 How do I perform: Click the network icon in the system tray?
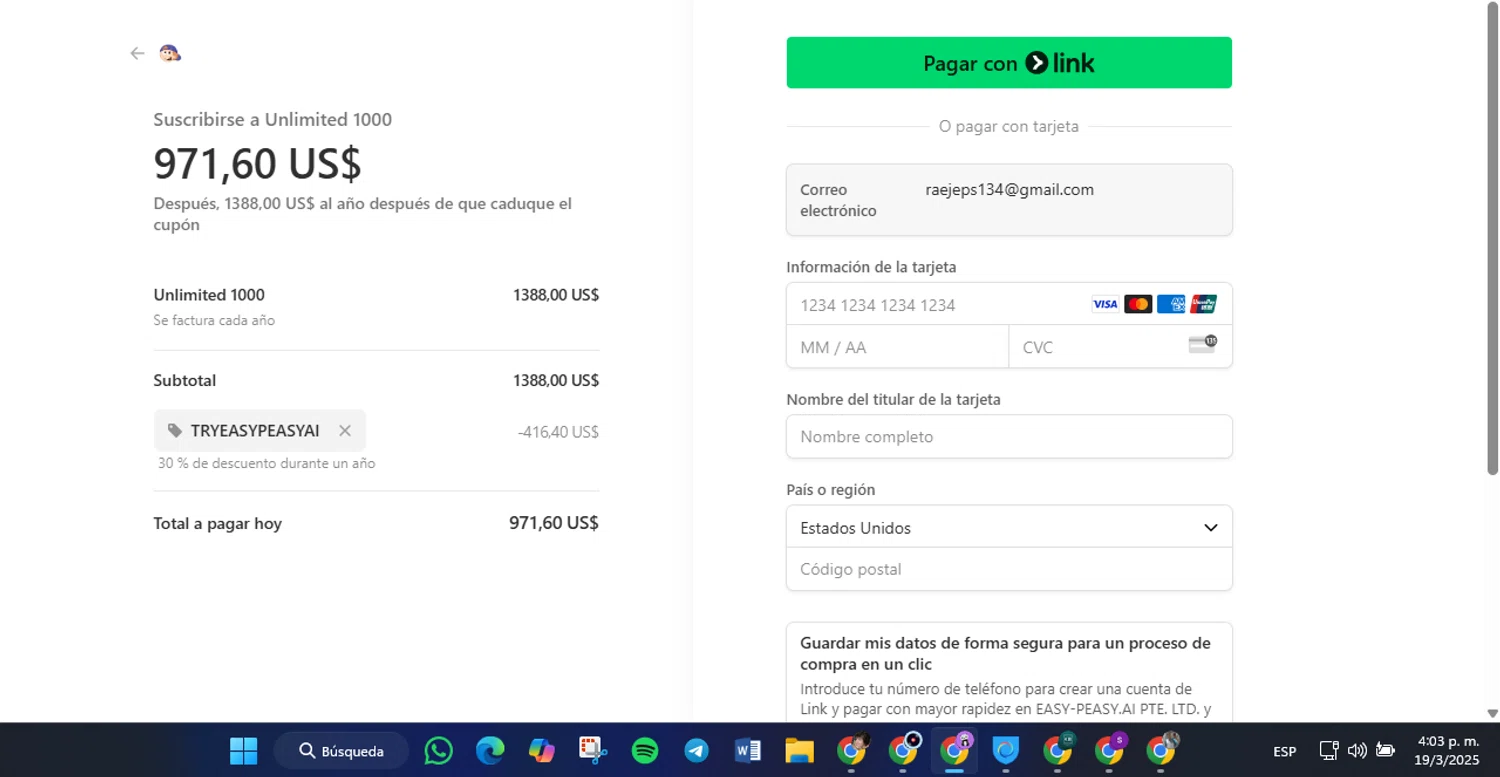tap(1328, 750)
